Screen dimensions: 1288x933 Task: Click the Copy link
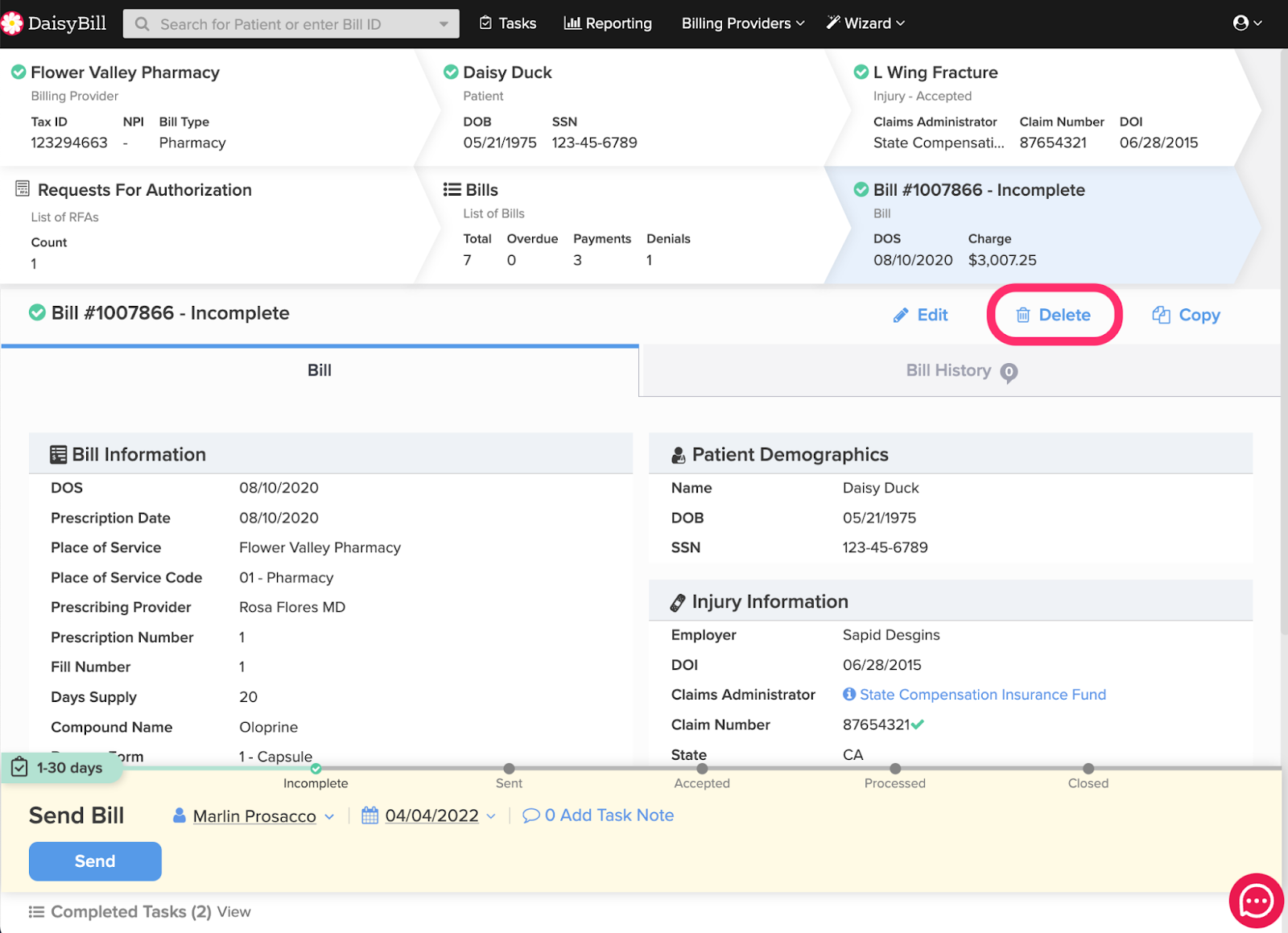tap(1187, 316)
